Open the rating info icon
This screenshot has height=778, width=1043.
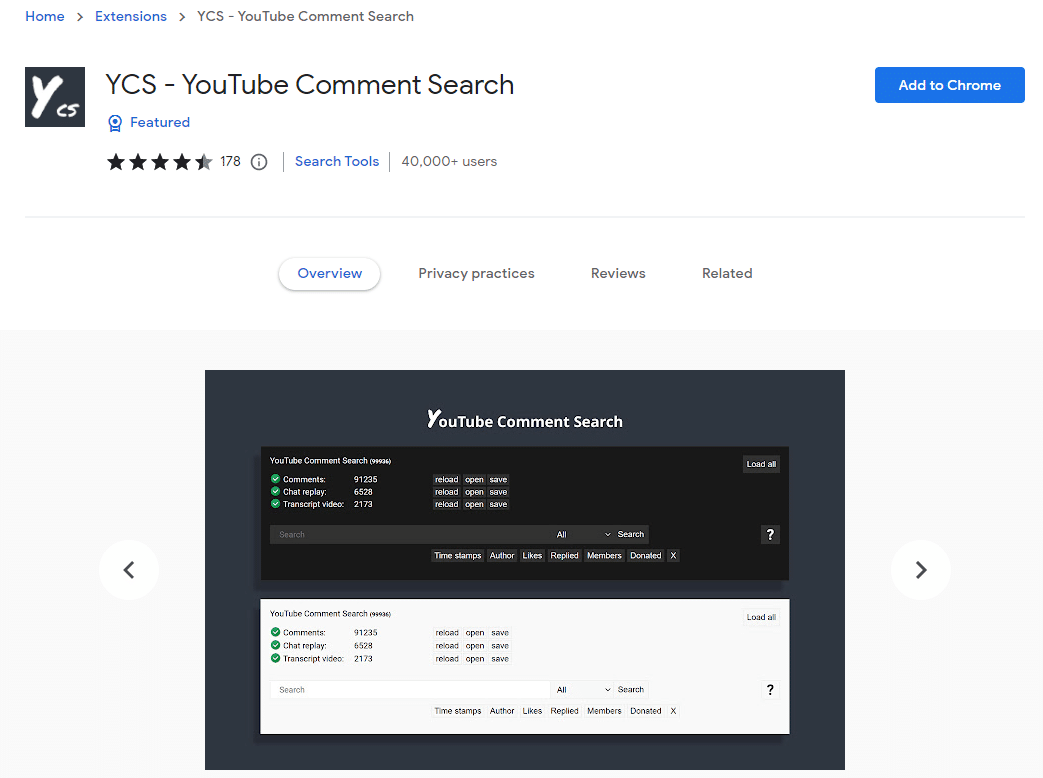259,162
